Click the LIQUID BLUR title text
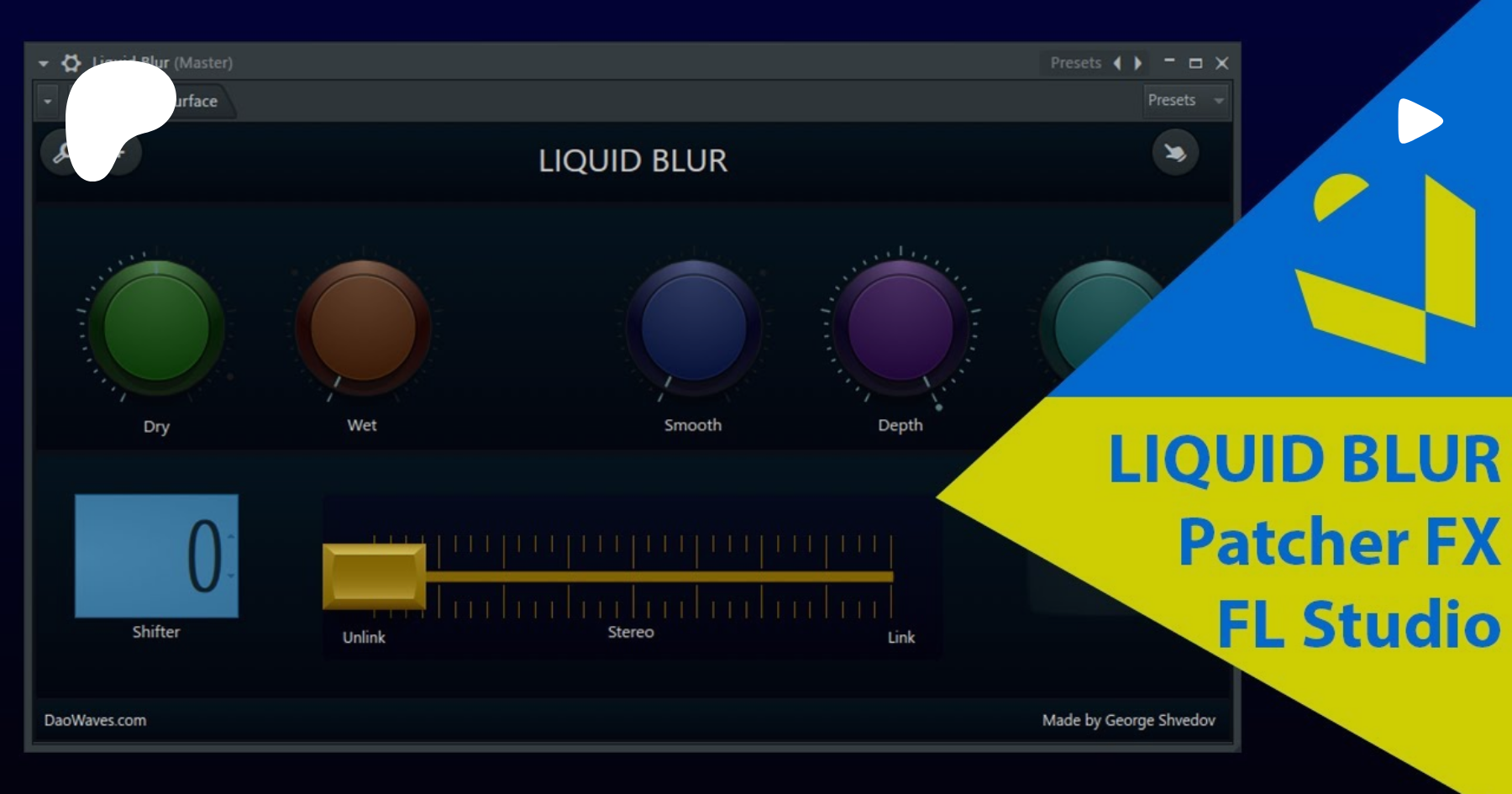 (633, 160)
